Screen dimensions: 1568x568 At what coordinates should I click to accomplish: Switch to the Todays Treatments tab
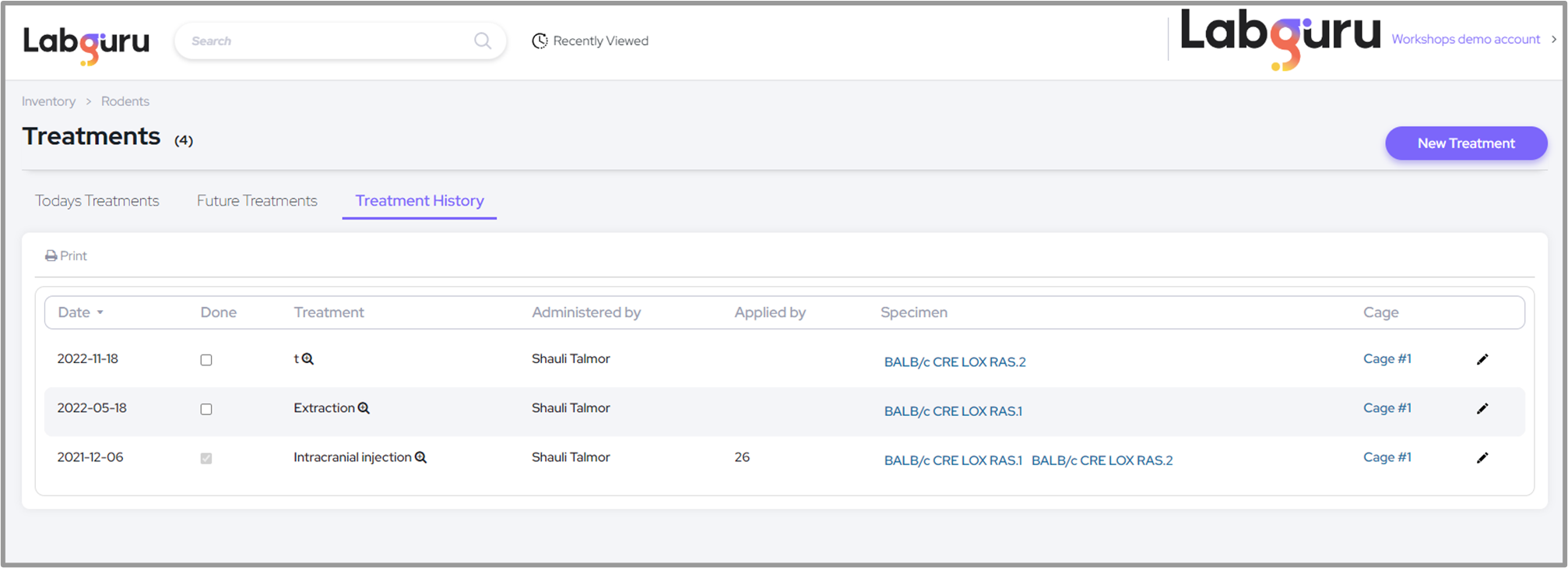click(97, 201)
